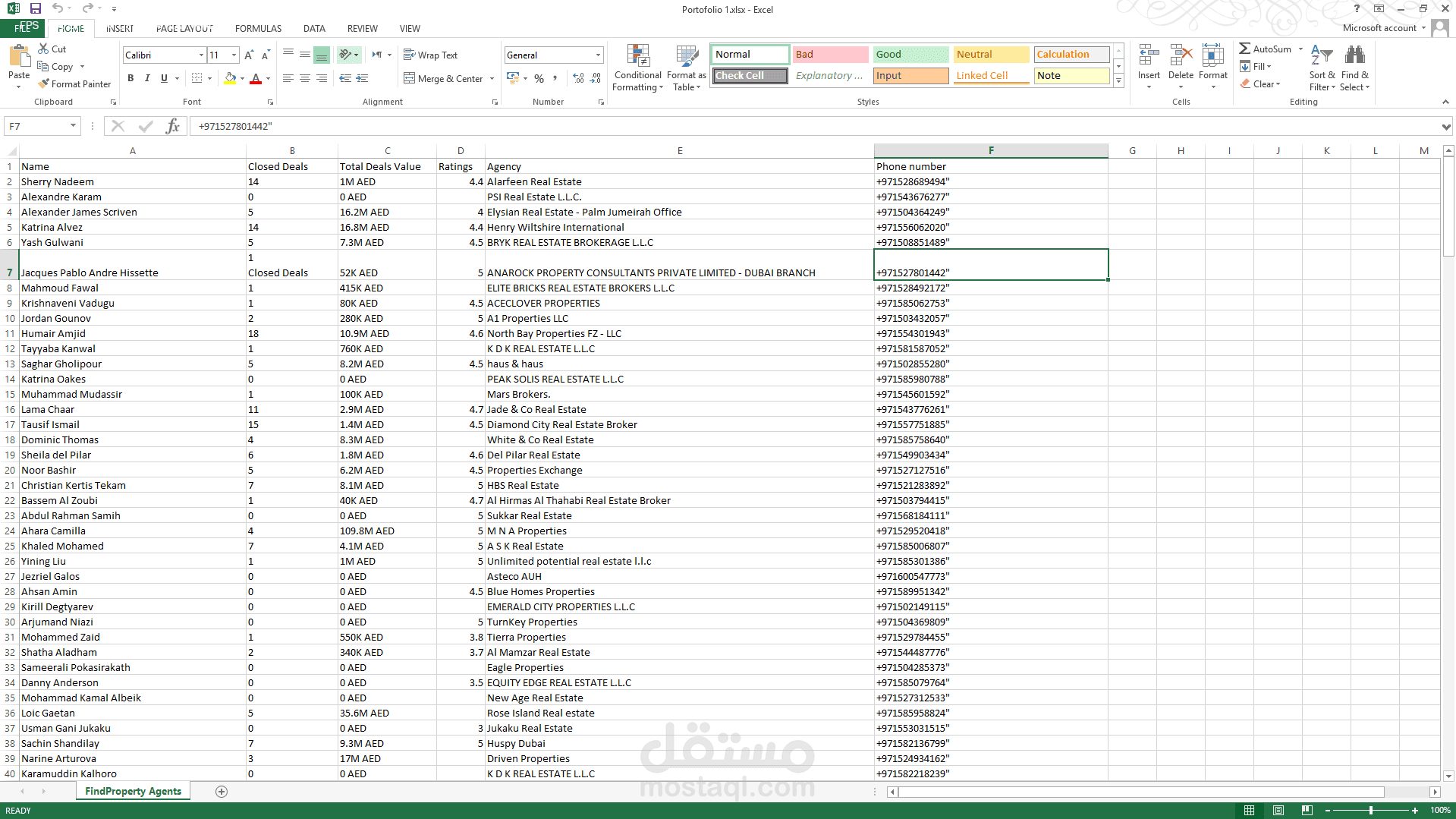Apply the Calculation cell style
This screenshot has height=819, width=1456.
click(1072, 55)
